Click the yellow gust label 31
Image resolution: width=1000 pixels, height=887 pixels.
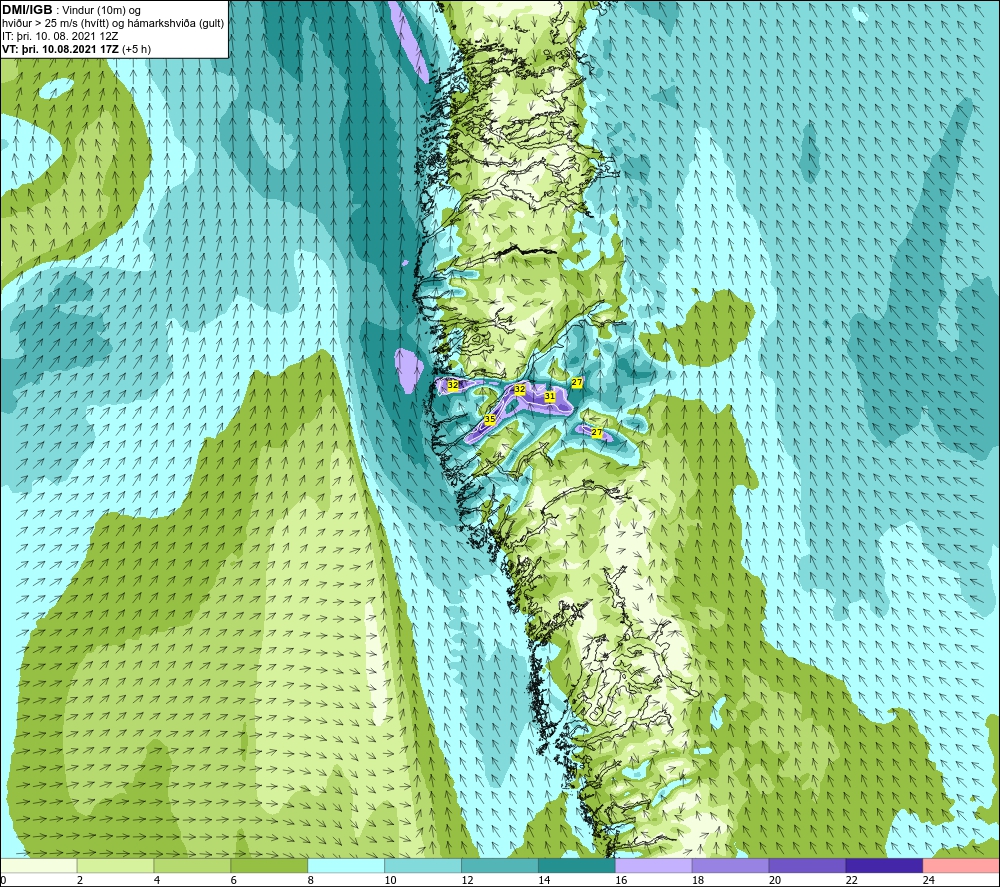point(549,396)
